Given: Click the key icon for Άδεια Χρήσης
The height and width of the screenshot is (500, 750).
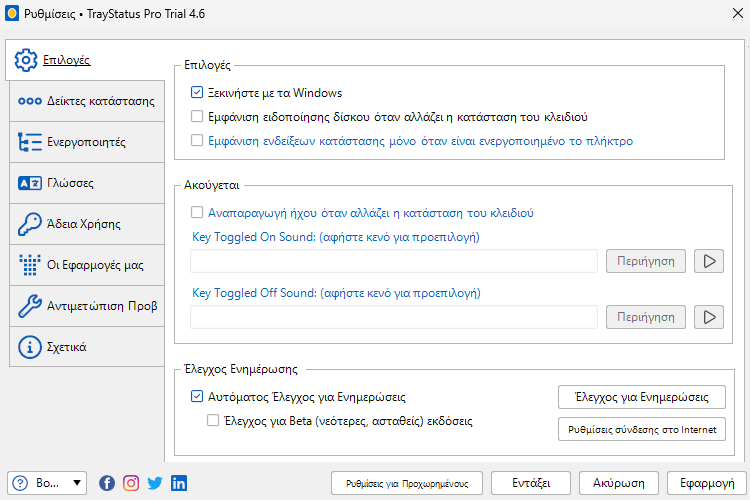Looking at the screenshot, I should tap(30, 224).
